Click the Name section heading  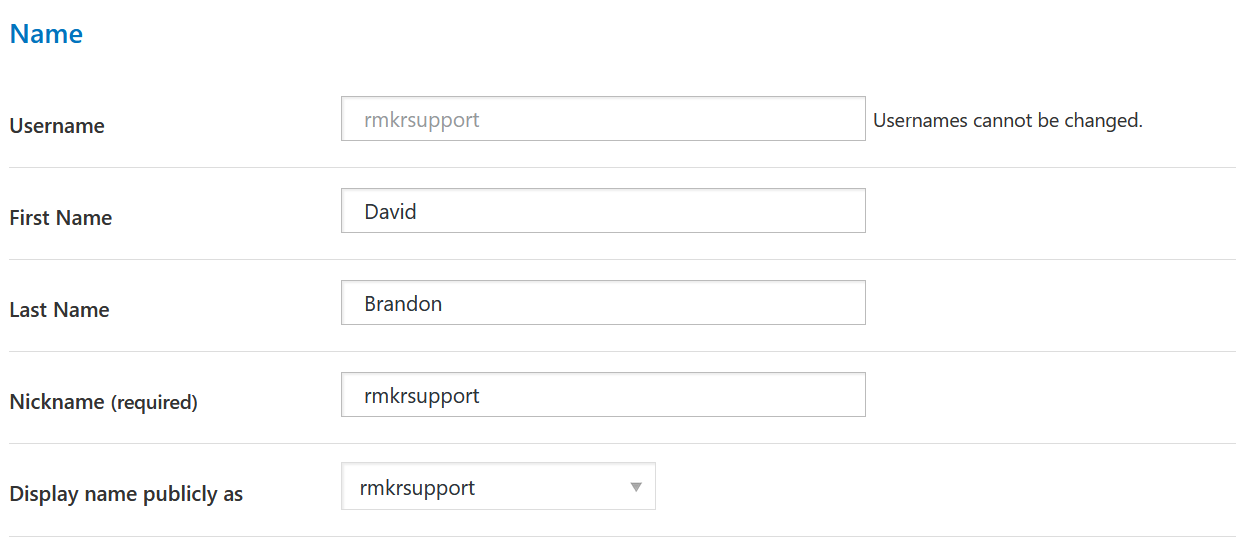click(x=46, y=34)
